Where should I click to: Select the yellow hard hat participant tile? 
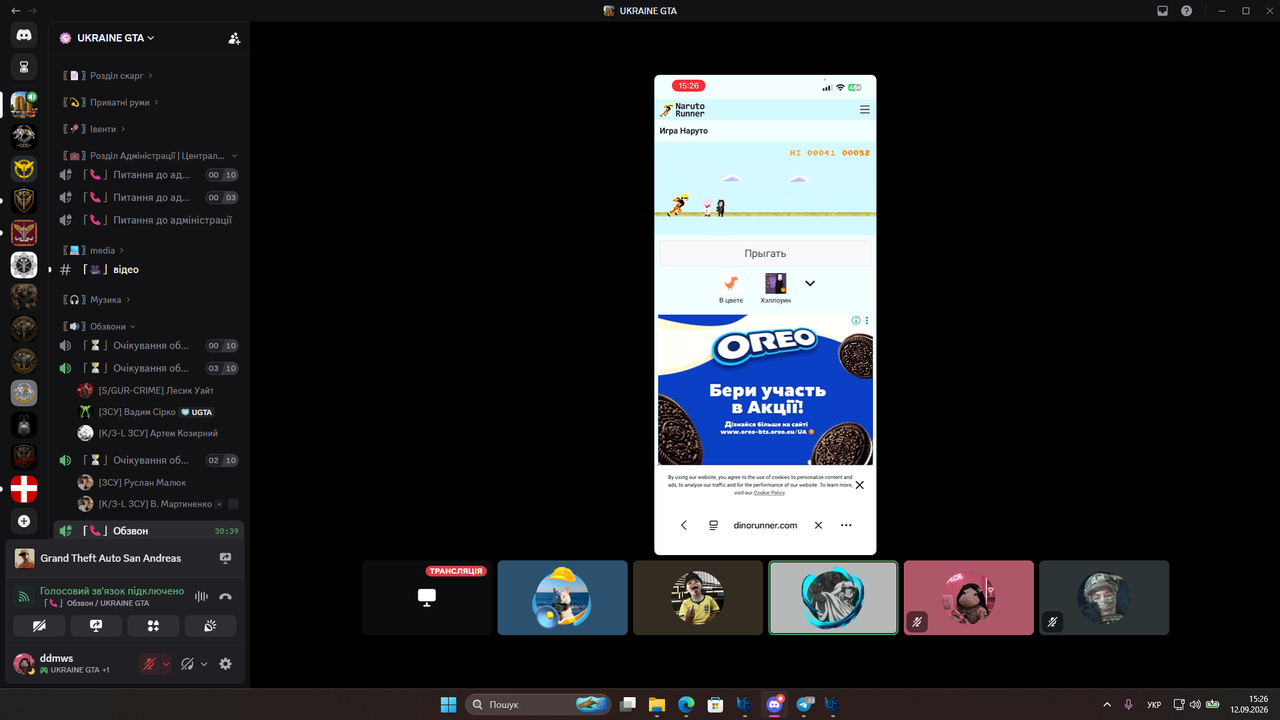click(563, 597)
